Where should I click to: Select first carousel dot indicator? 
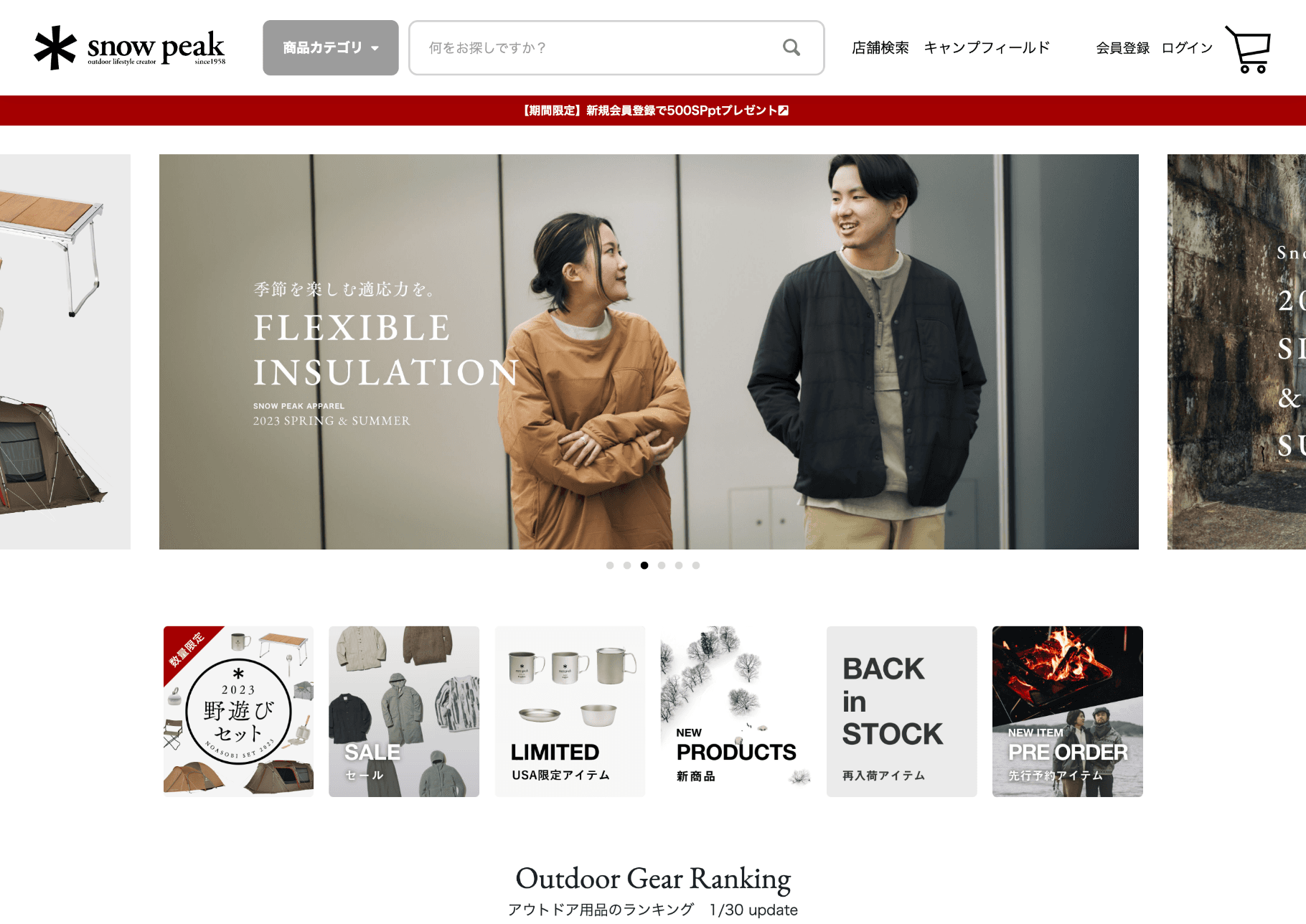click(610, 565)
